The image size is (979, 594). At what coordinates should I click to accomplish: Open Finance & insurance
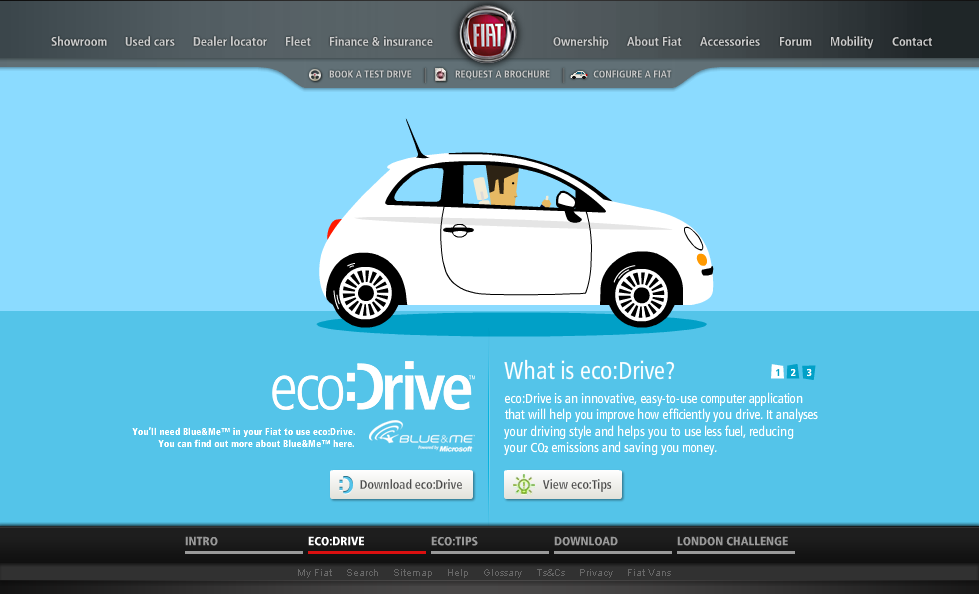tap(381, 42)
